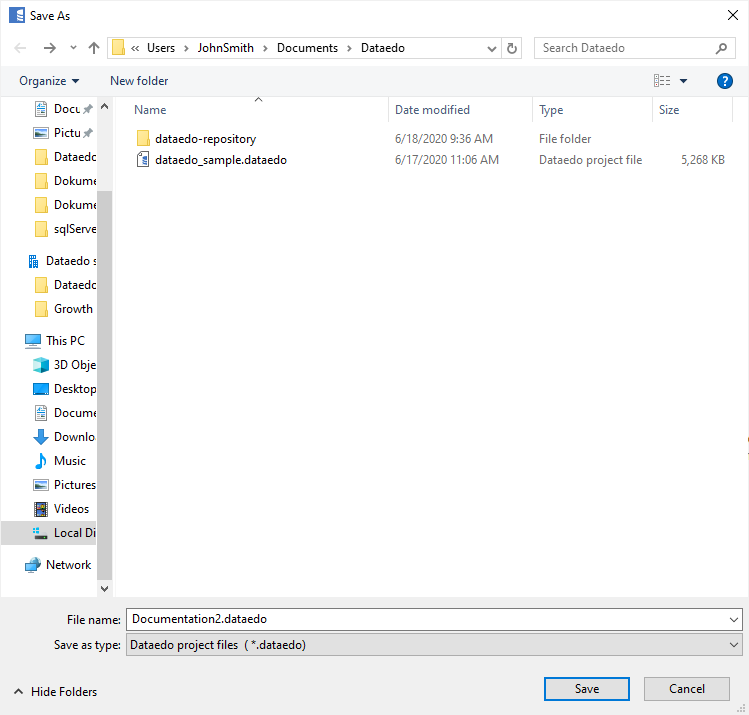The width and height of the screenshot is (749, 715).
Task: Click the Search Dataedo field
Action: 626,48
